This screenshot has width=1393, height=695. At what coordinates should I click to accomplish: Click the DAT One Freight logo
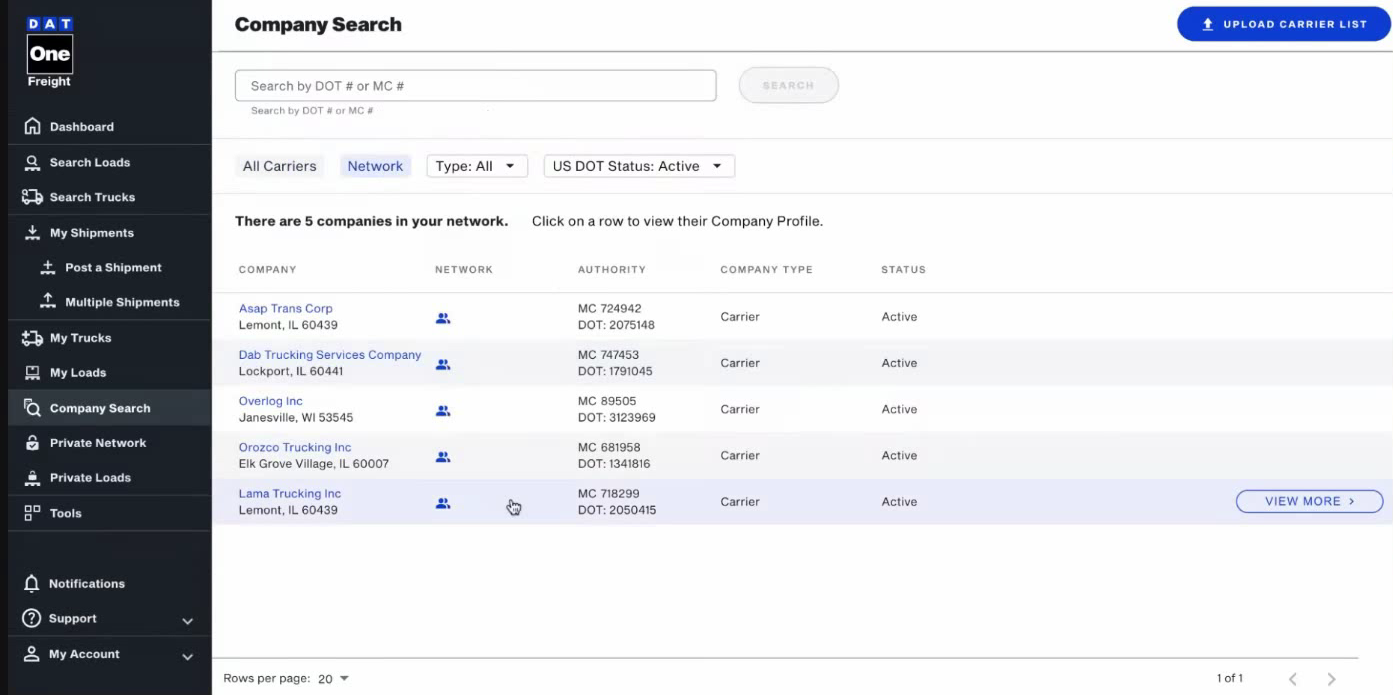49,54
